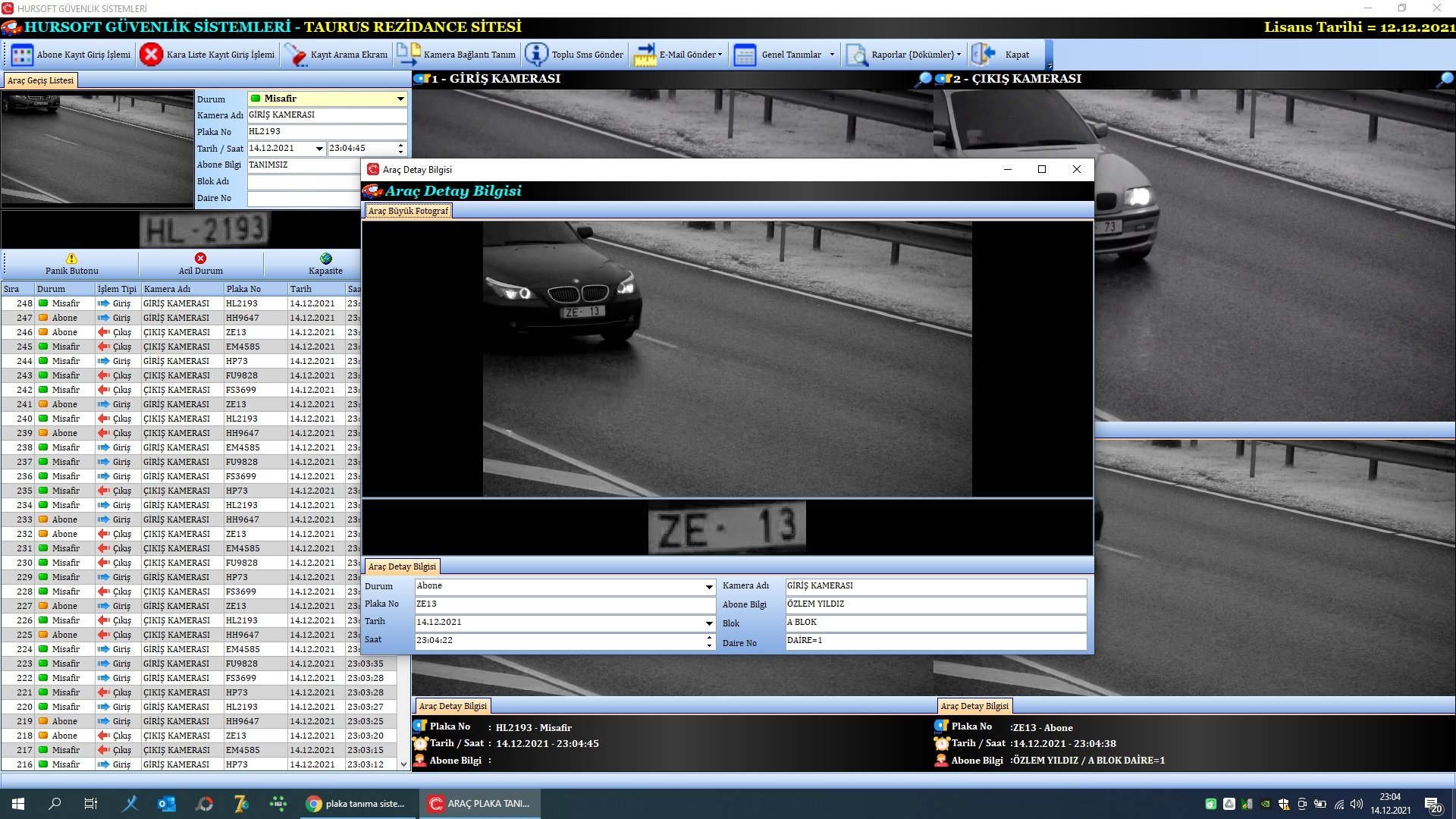
Task: Open E-Mail Gönder dropdown menu
Action: 720,55
